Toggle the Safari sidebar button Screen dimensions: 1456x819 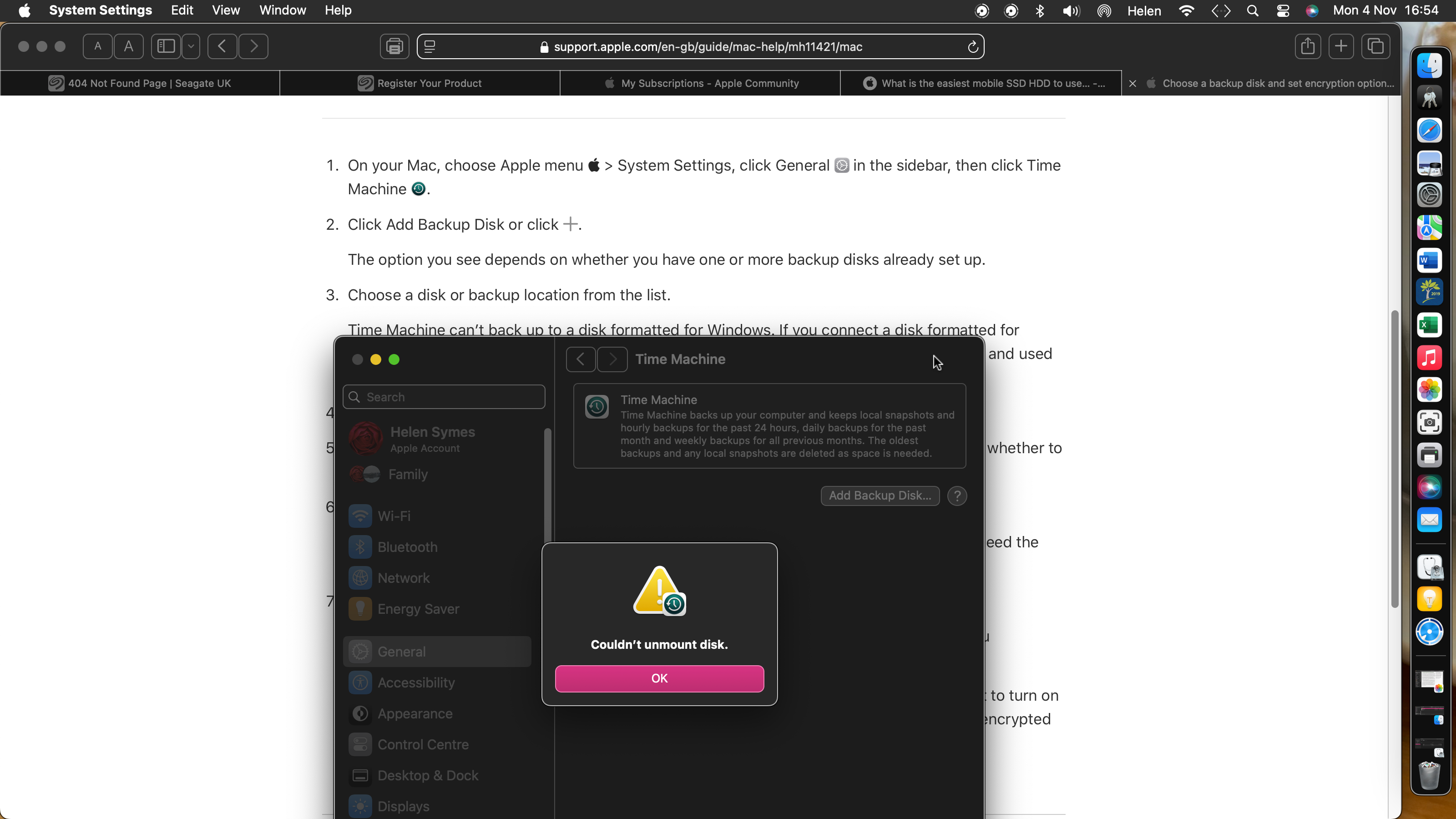point(166,46)
